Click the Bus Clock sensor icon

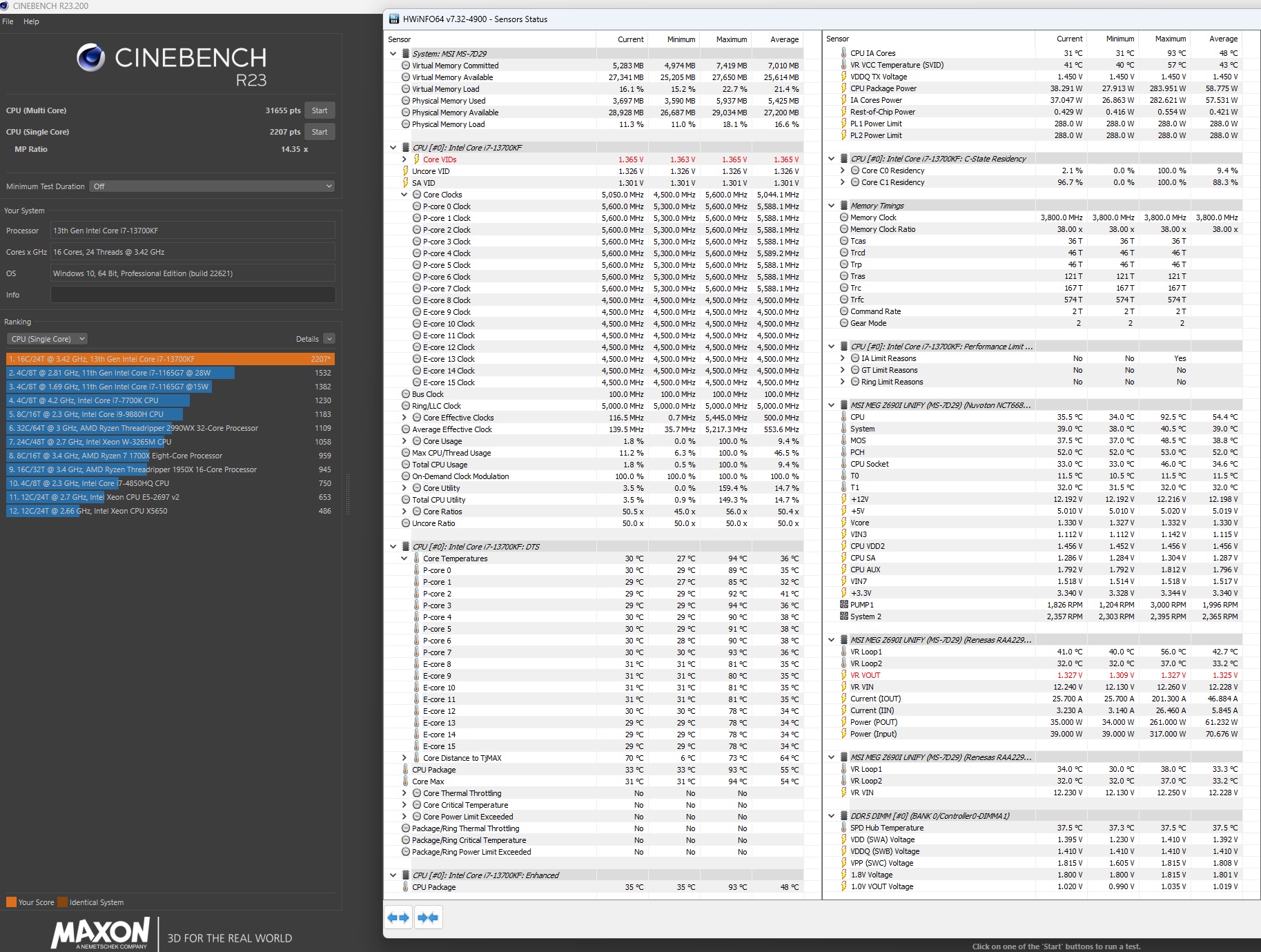[406, 394]
